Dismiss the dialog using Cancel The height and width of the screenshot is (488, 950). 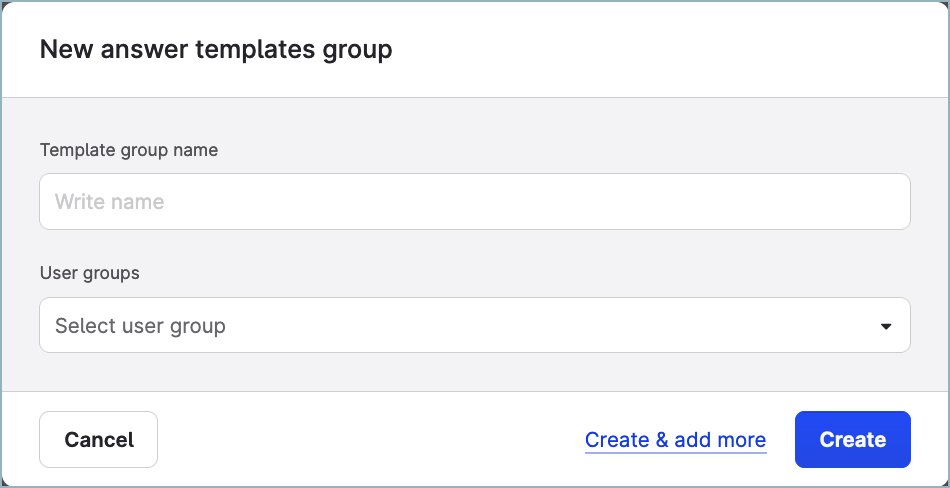(x=99, y=440)
